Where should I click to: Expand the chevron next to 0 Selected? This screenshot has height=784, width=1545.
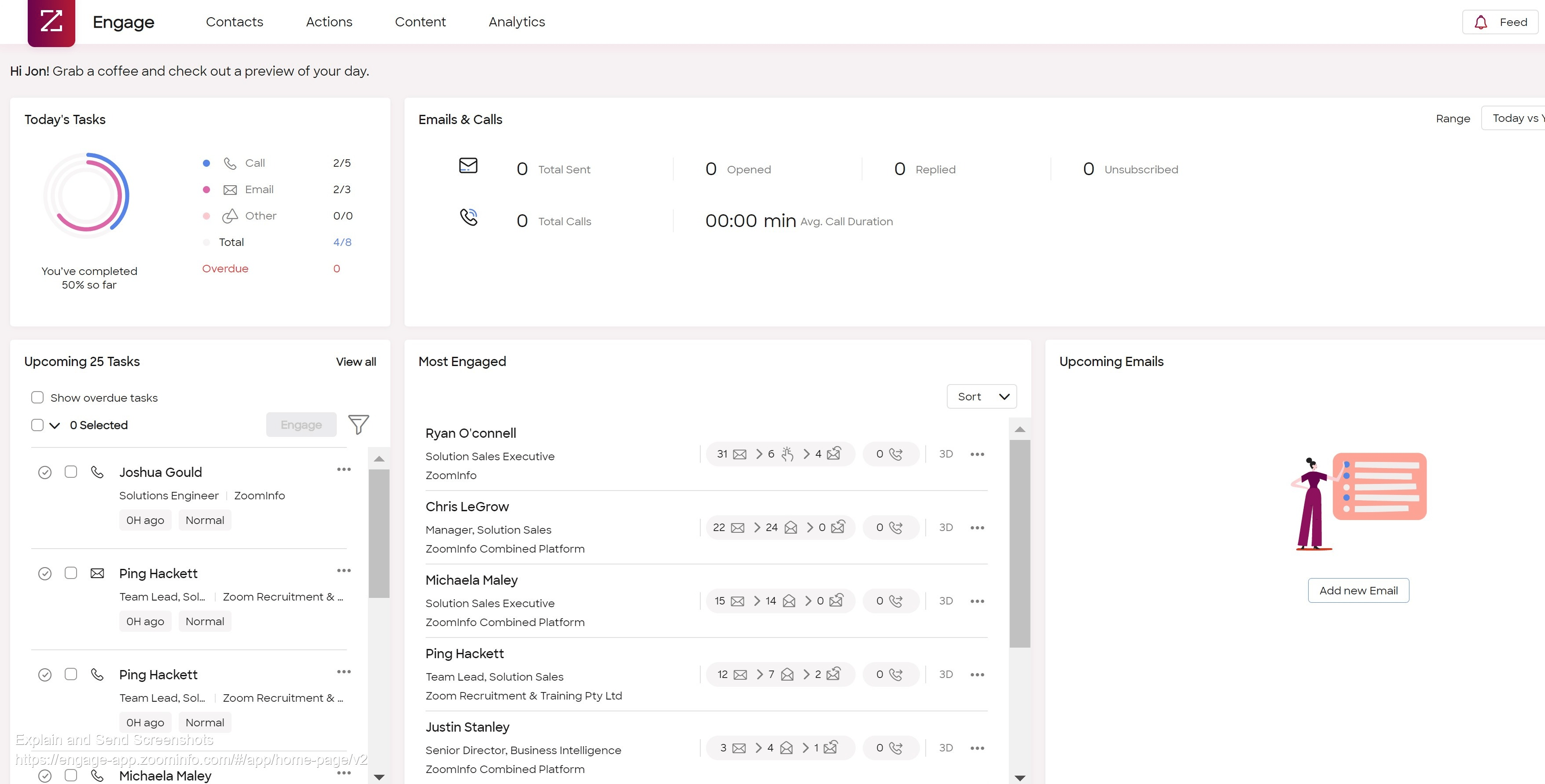tap(55, 425)
